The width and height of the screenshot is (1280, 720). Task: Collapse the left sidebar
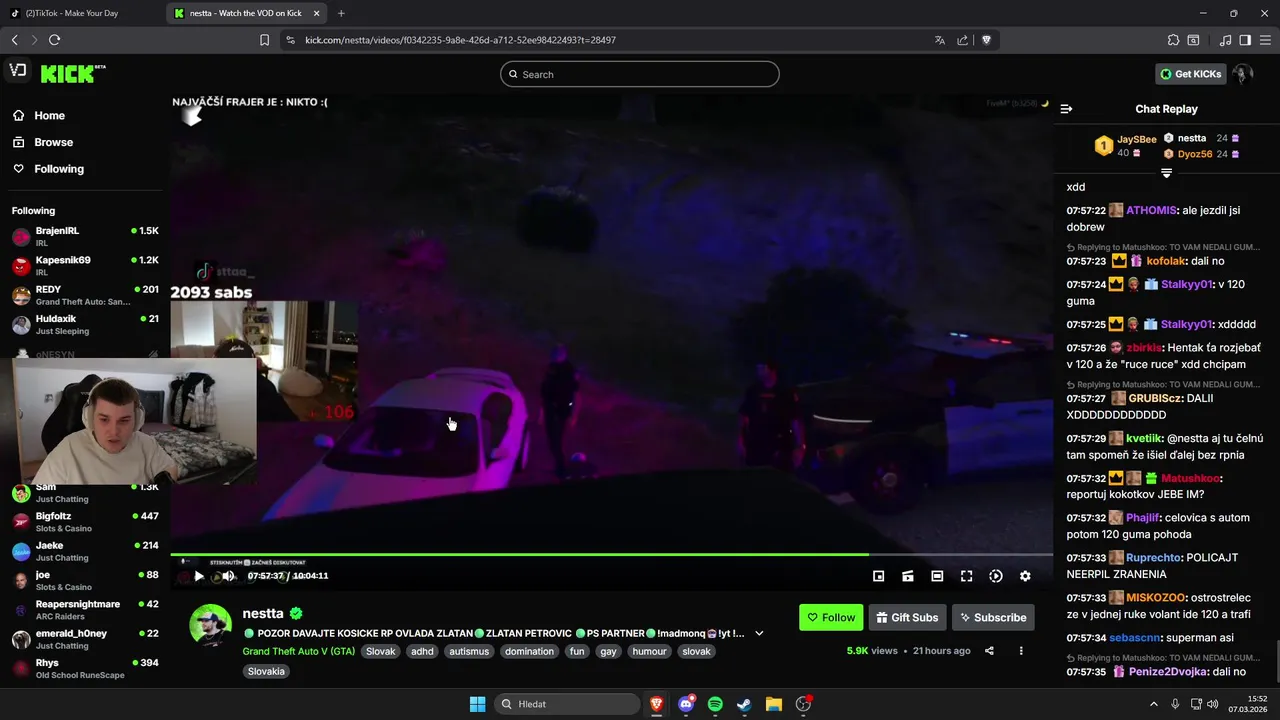click(17, 70)
